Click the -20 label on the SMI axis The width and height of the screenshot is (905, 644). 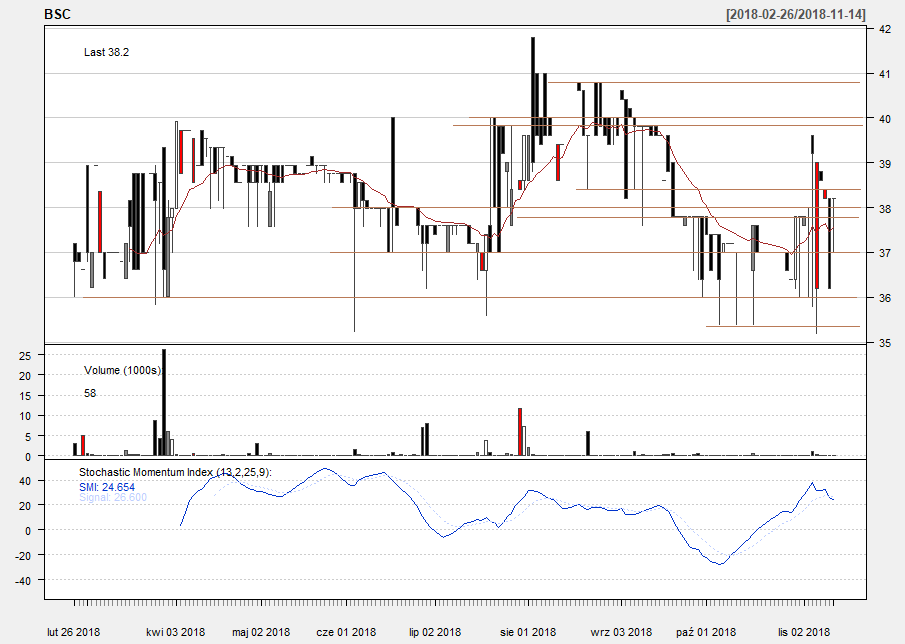coord(23,556)
